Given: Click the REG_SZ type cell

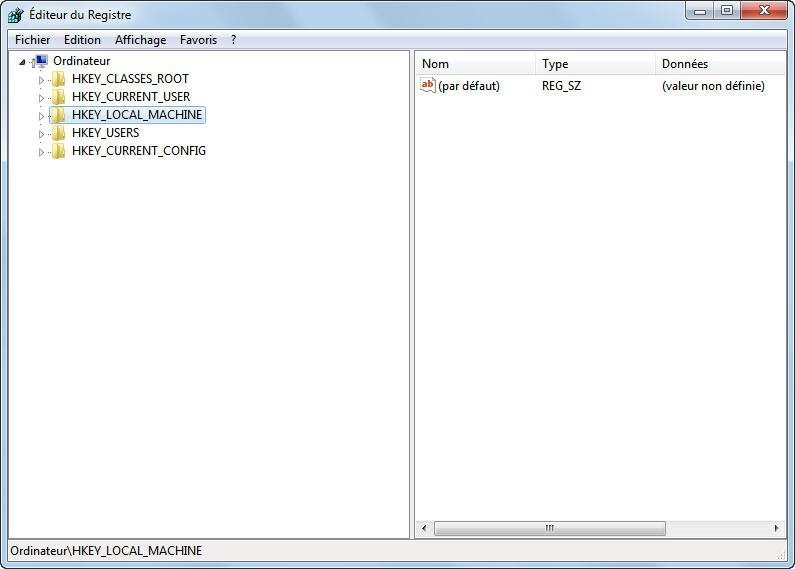Looking at the screenshot, I should [561, 86].
